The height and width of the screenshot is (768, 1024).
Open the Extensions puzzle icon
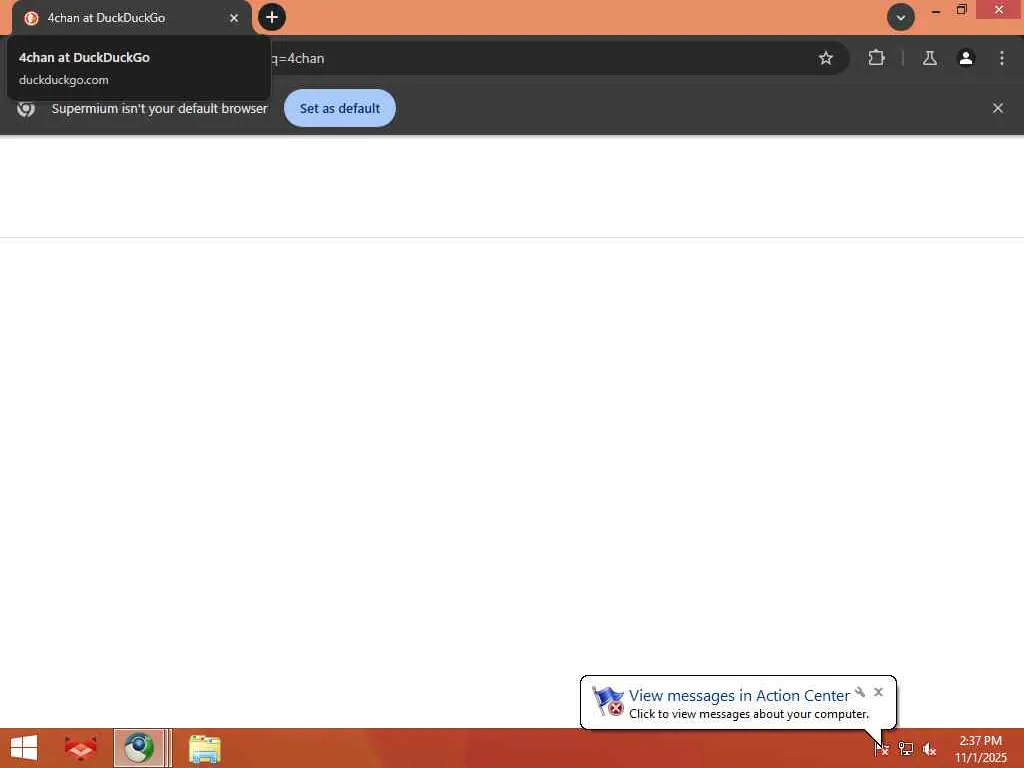coord(876,58)
